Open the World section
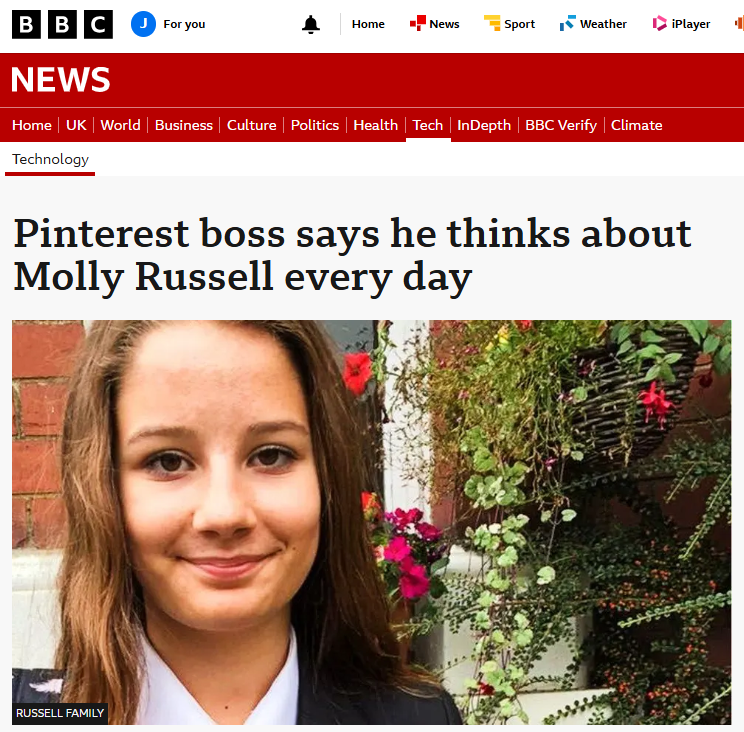 pyautogui.click(x=120, y=125)
